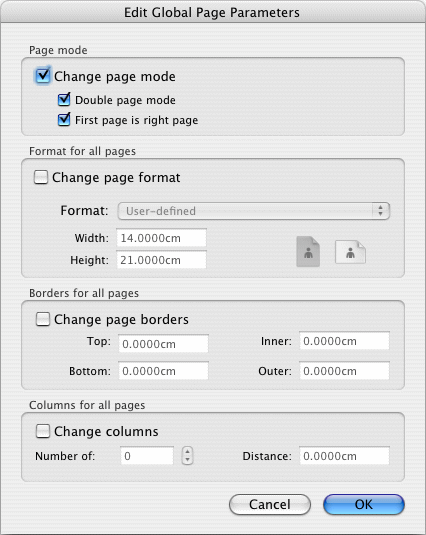Focus the Top border field

[x=163, y=344]
